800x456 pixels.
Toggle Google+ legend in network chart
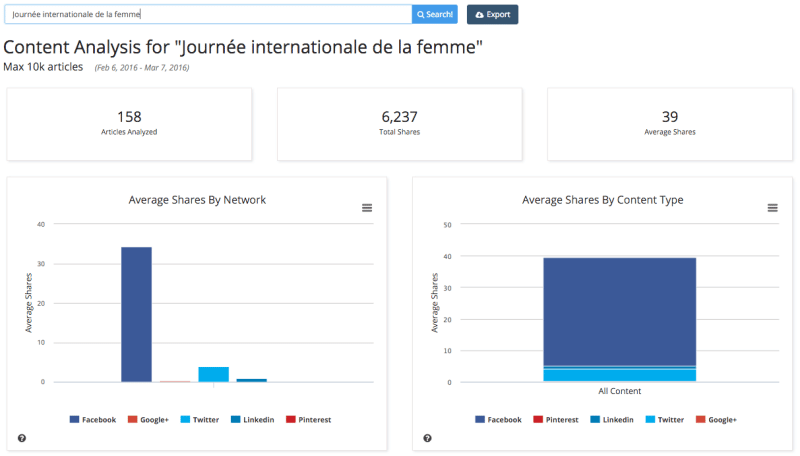(148, 419)
